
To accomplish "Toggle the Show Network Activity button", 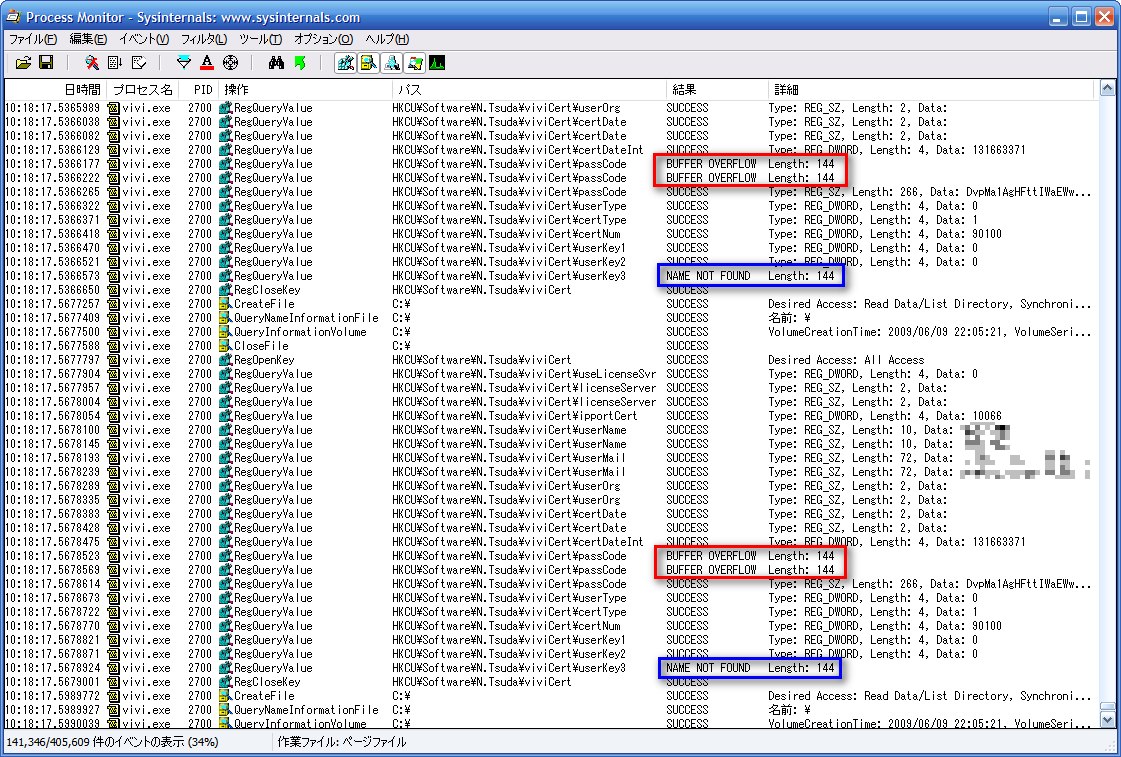I will (391, 63).
